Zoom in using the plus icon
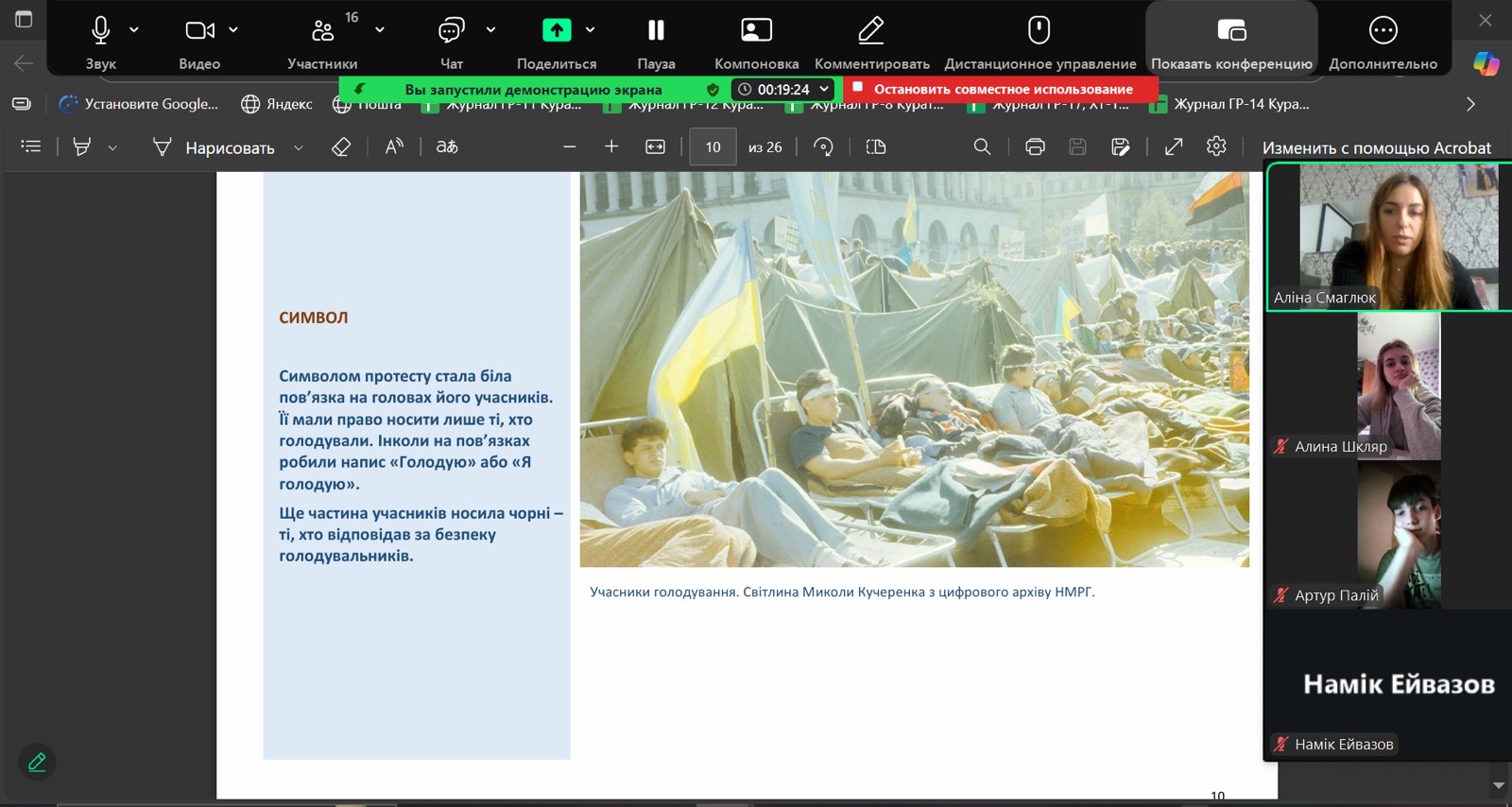The width and height of the screenshot is (1512, 807). pyautogui.click(x=611, y=146)
